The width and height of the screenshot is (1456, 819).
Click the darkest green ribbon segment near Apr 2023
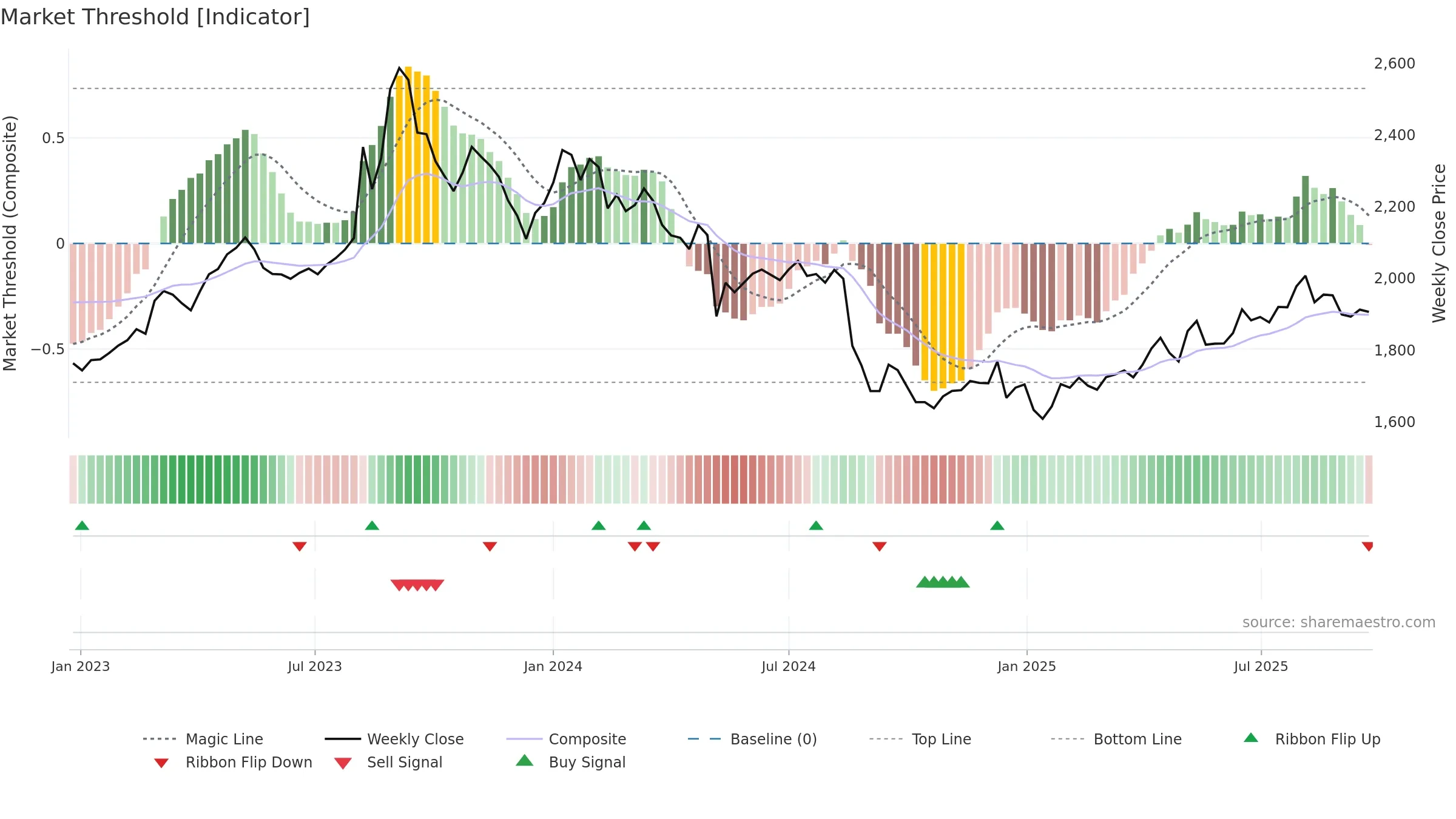coord(191,479)
